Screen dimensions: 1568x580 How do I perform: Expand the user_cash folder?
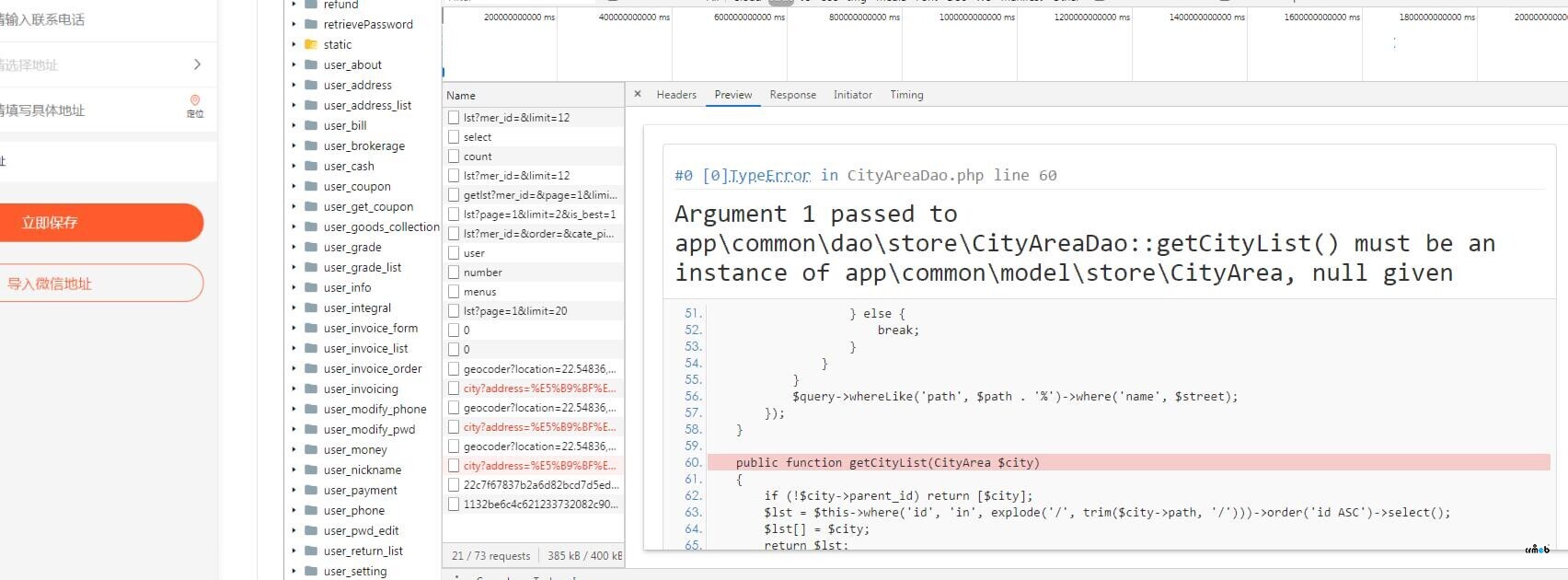(294, 166)
